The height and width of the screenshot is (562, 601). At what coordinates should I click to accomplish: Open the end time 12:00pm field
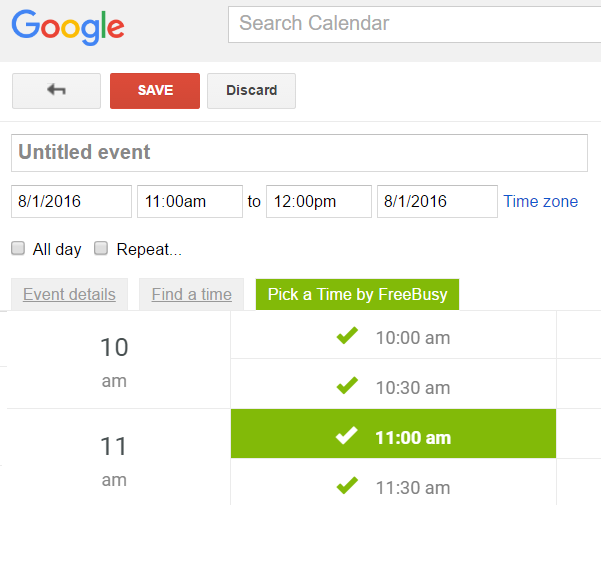coord(318,201)
